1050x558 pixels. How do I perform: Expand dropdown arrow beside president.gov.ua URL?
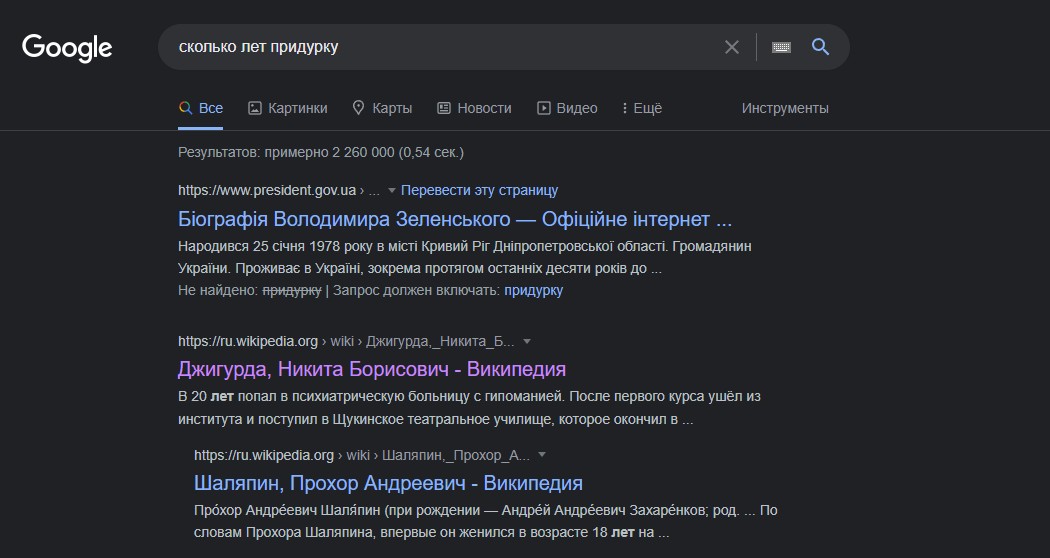tap(392, 190)
